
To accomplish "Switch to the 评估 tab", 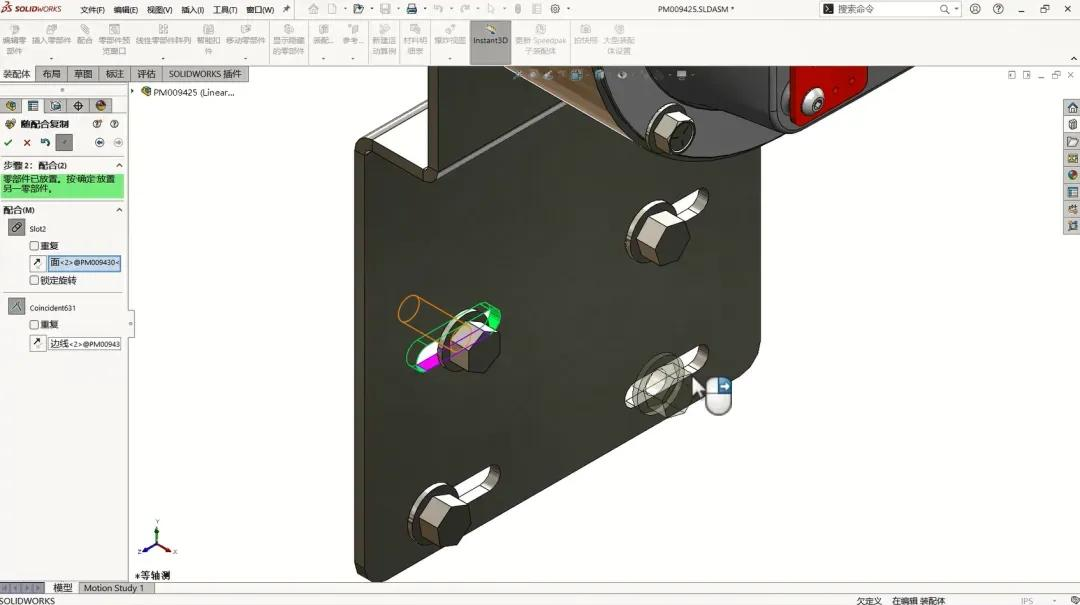I will (146, 74).
